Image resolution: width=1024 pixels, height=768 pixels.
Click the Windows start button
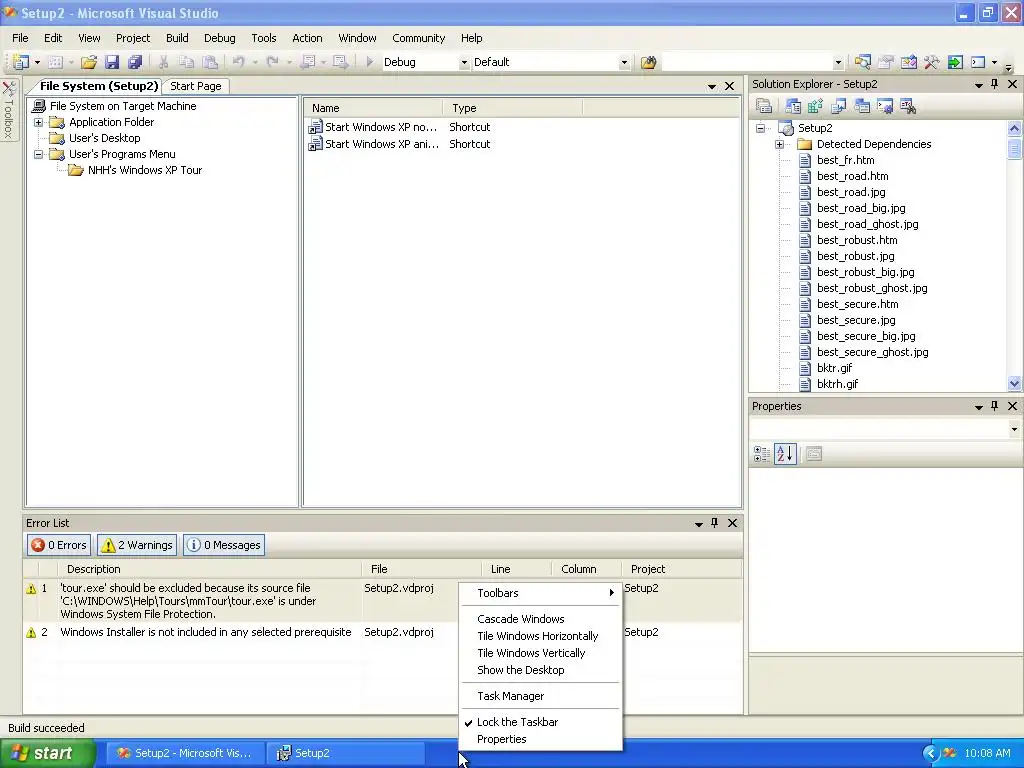pyautogui.click(x=47, y=753)
